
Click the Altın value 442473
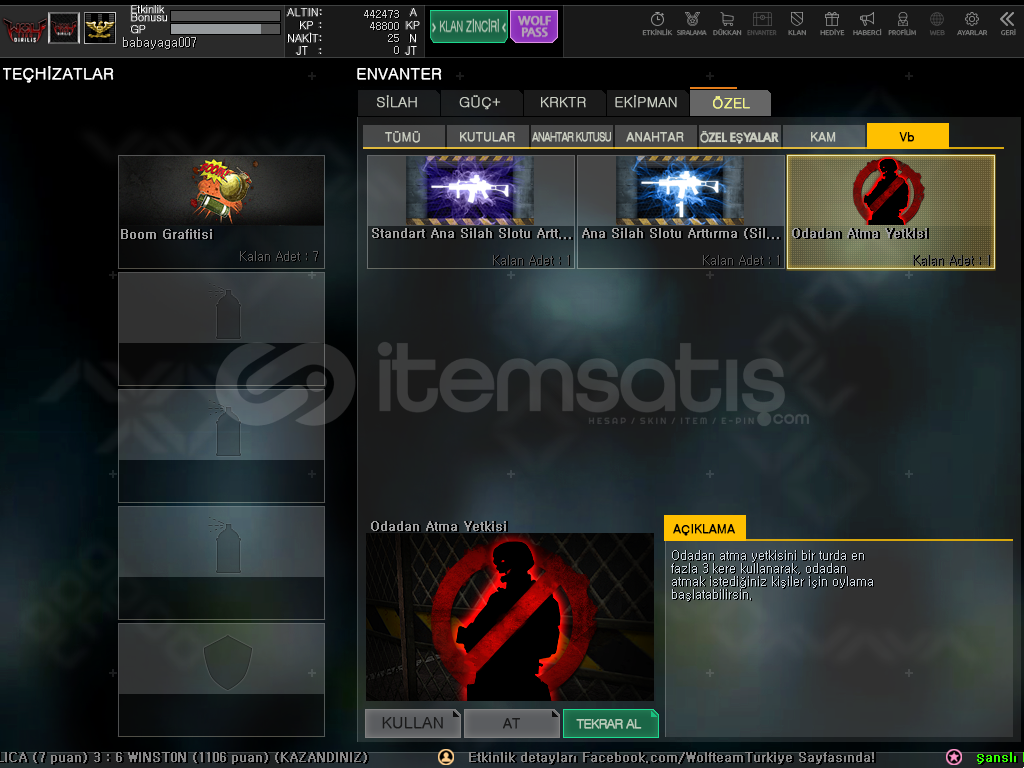[x=381, y=13]
